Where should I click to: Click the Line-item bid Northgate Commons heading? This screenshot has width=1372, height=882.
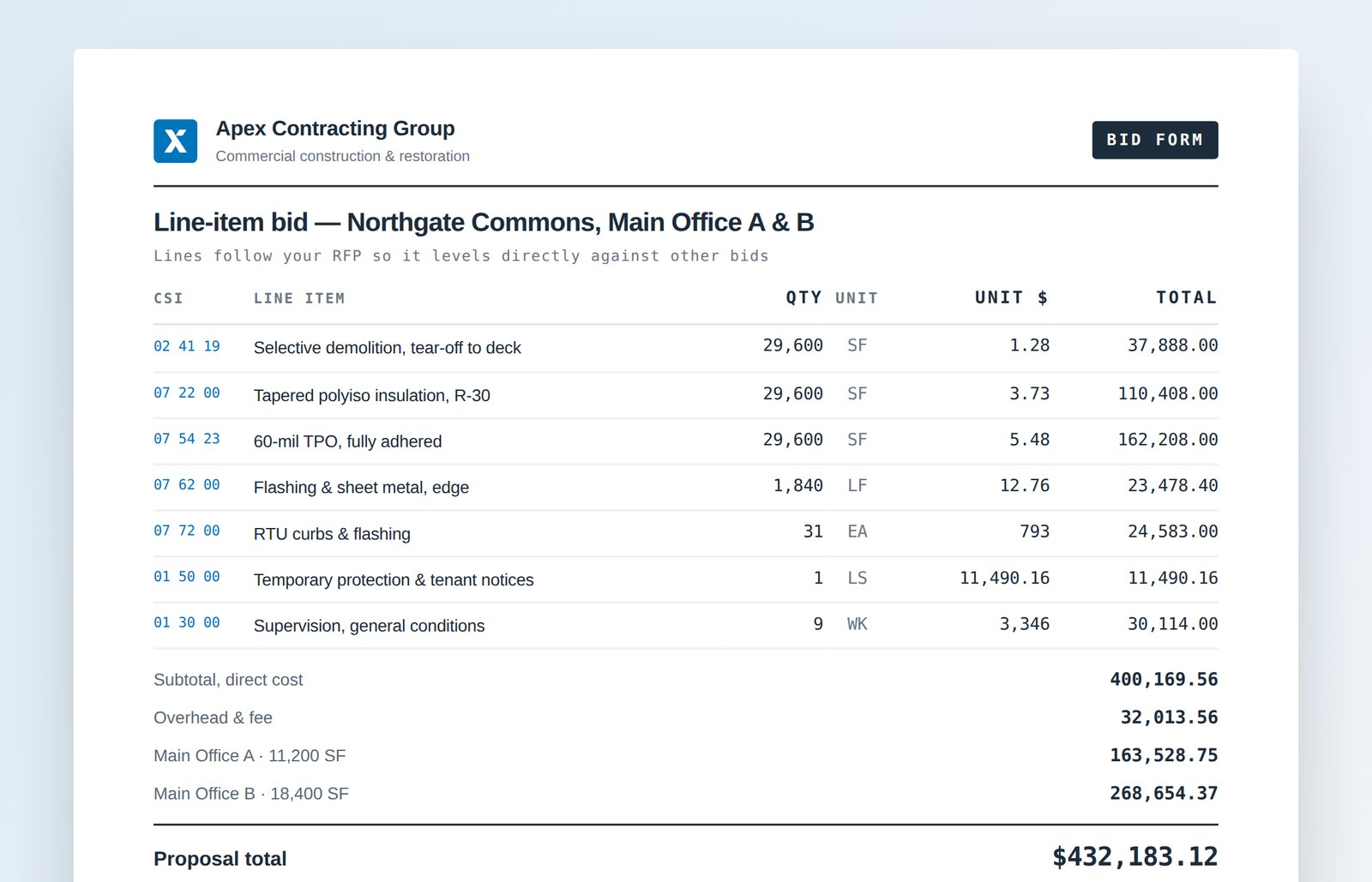484,223
